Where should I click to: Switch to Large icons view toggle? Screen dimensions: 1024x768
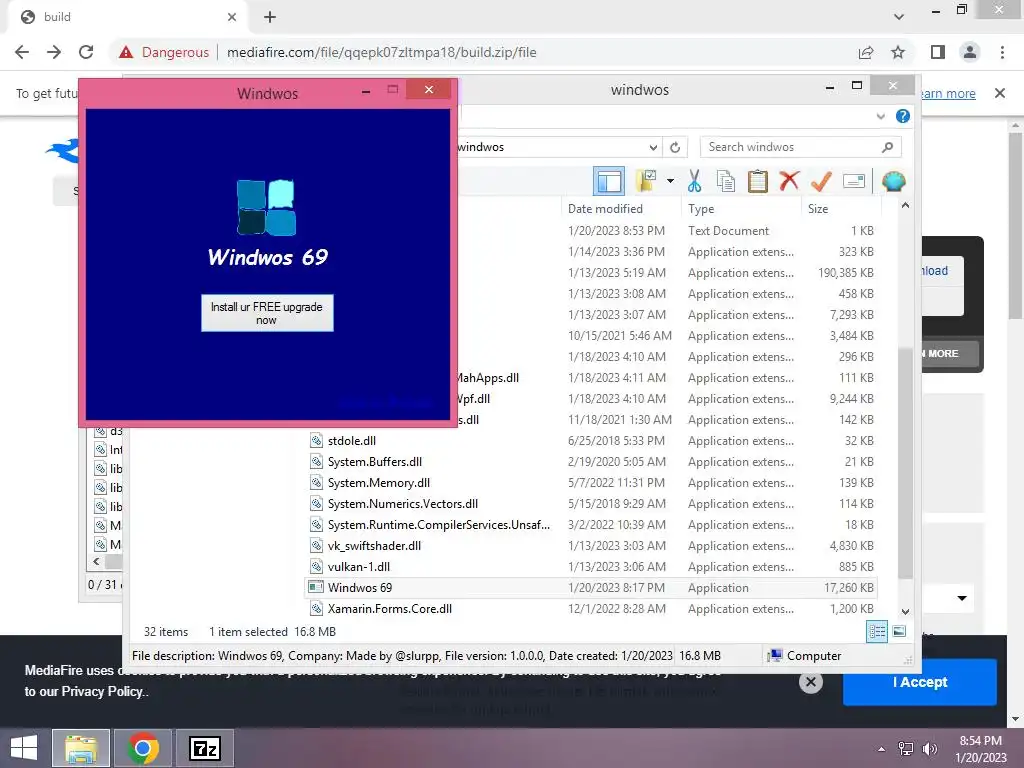click(x=899, y=631)
